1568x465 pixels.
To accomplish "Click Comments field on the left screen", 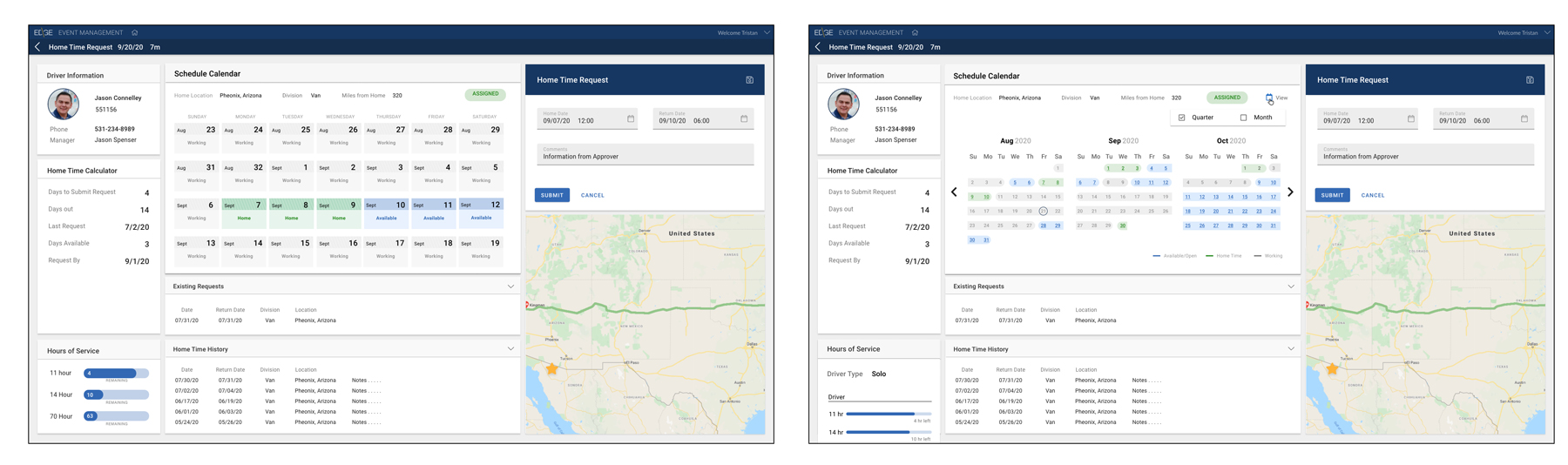I will click(x=645, y=154).
